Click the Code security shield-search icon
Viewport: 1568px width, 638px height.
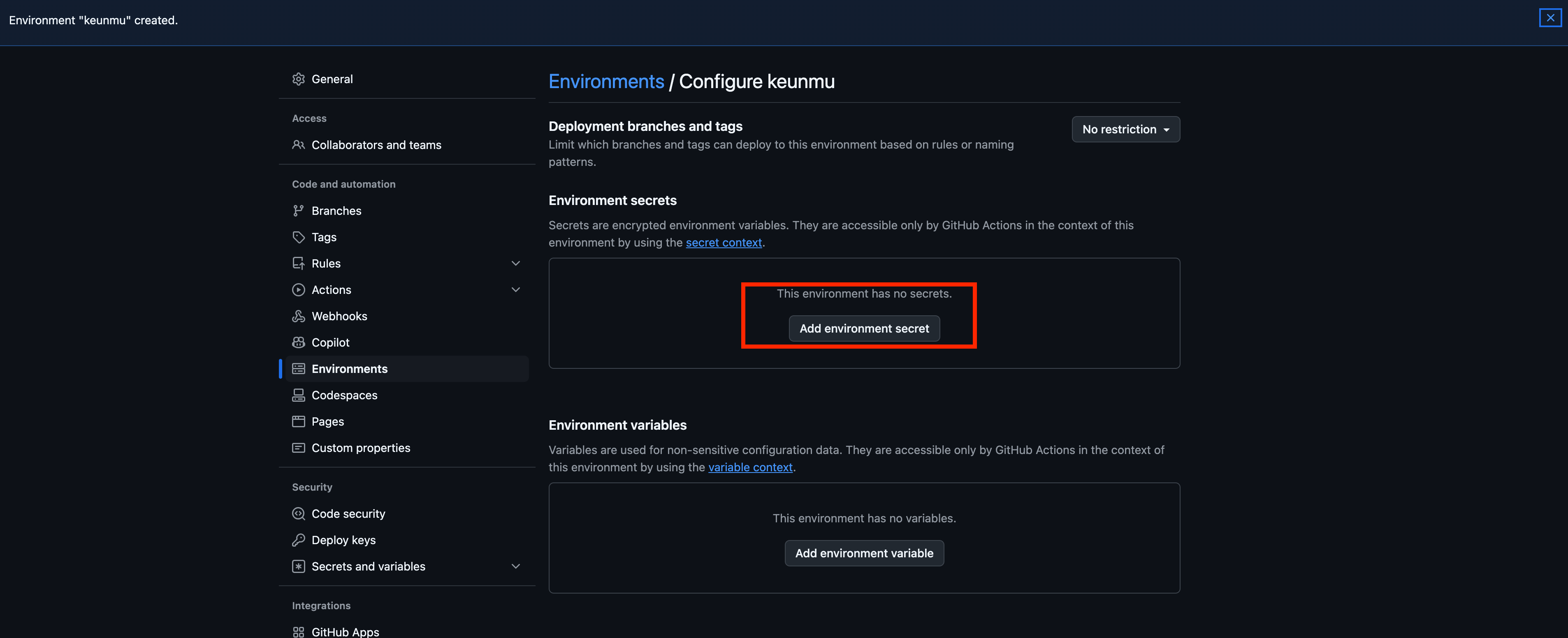pos(298,514)
